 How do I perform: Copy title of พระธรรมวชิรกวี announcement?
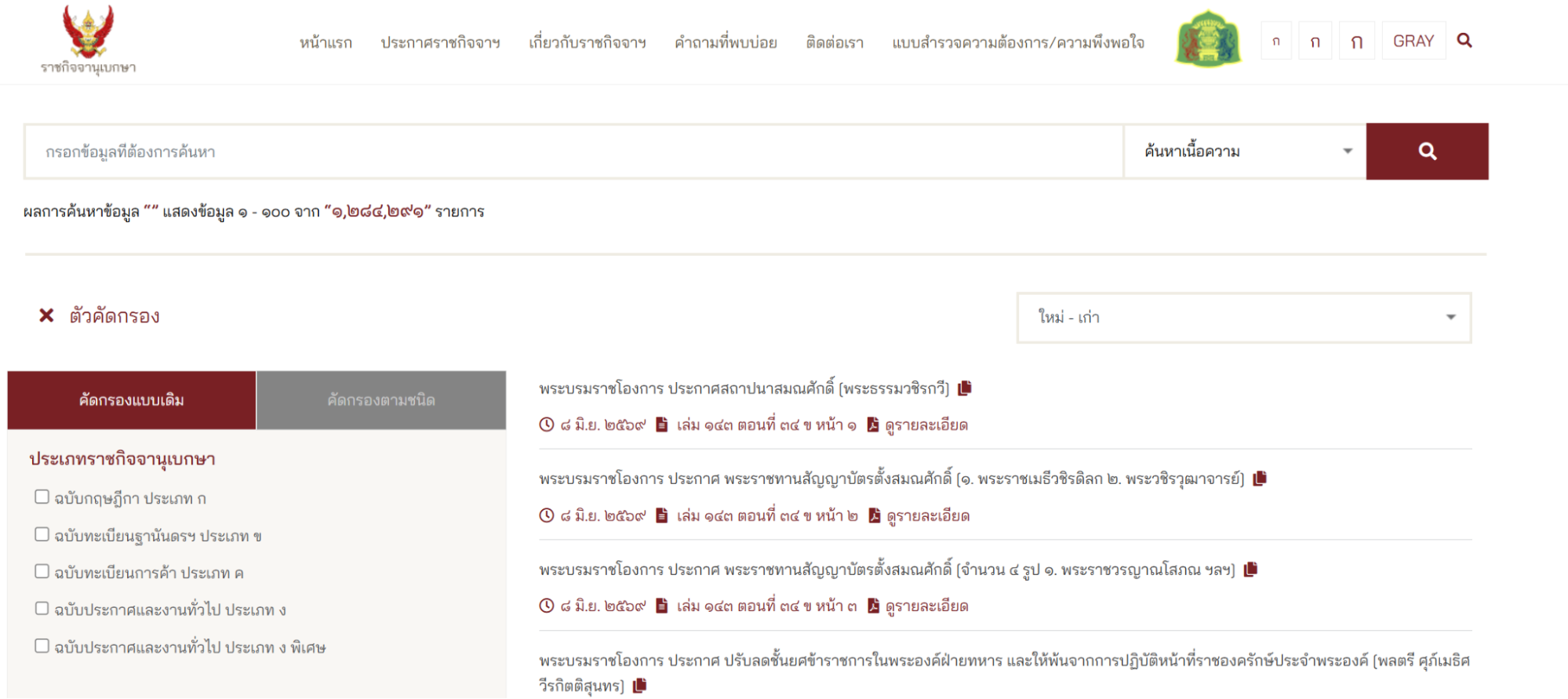click(x=965, y=388)
